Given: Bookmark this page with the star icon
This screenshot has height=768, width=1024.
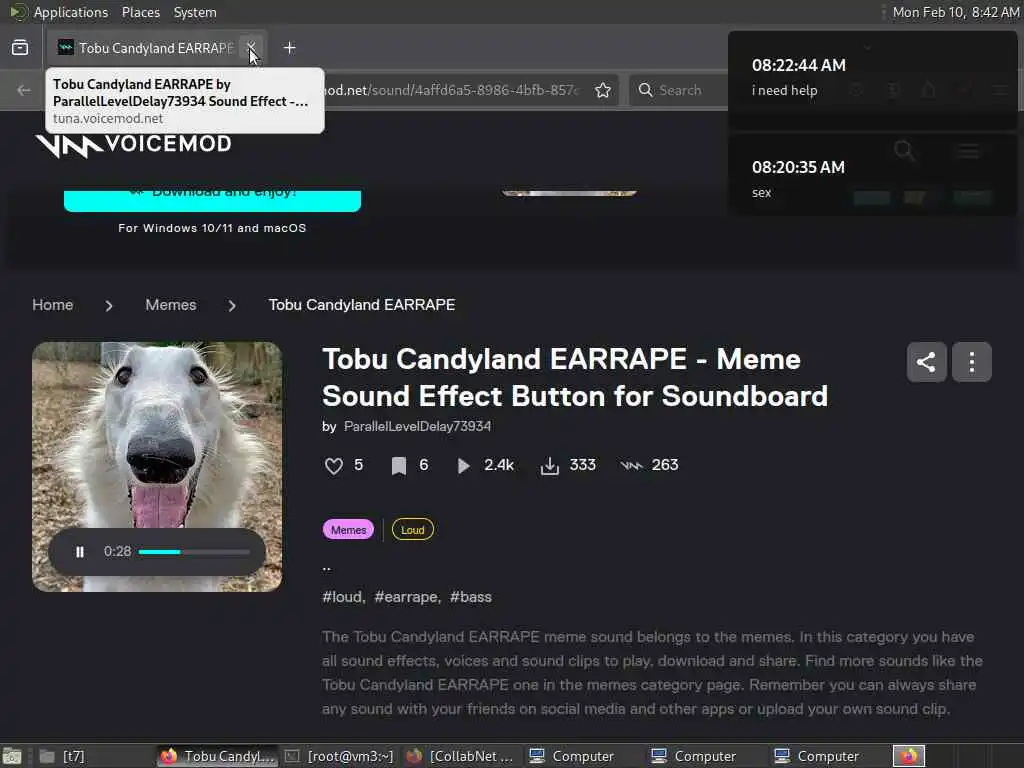Looking at the screenshot, I should (x=603, y=90).
